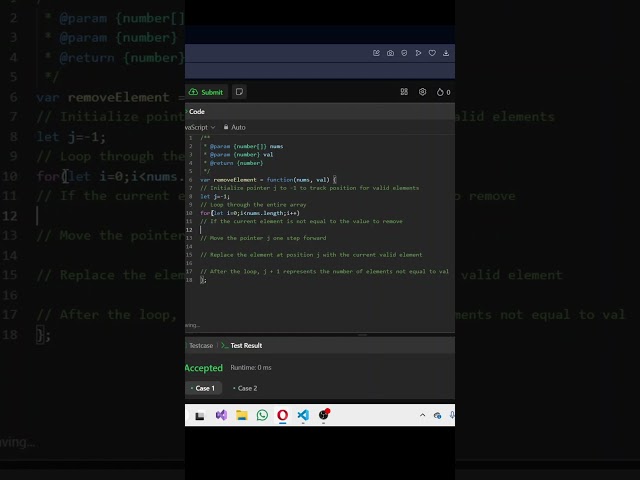Open Visual Studio from the taskbar

221,415
